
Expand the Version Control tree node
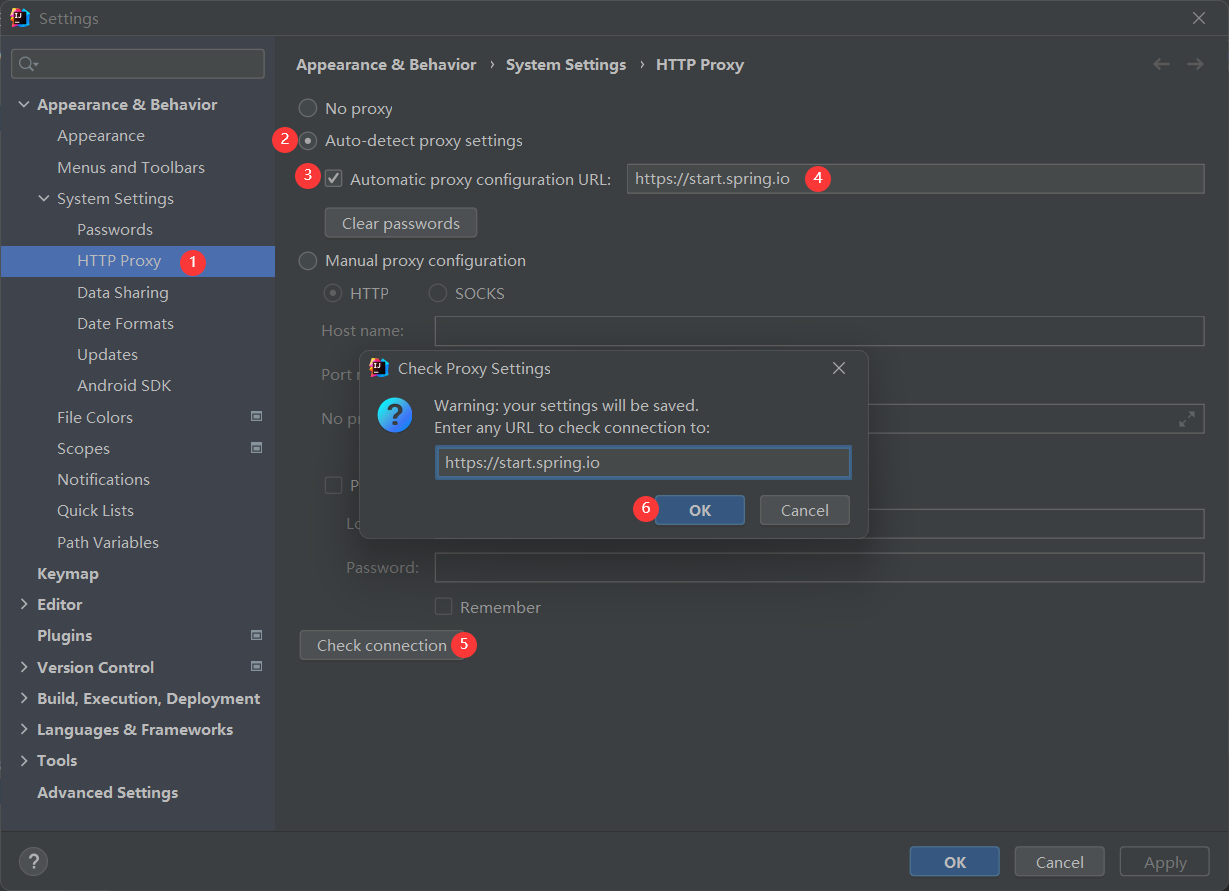click(x=24, y=667)
